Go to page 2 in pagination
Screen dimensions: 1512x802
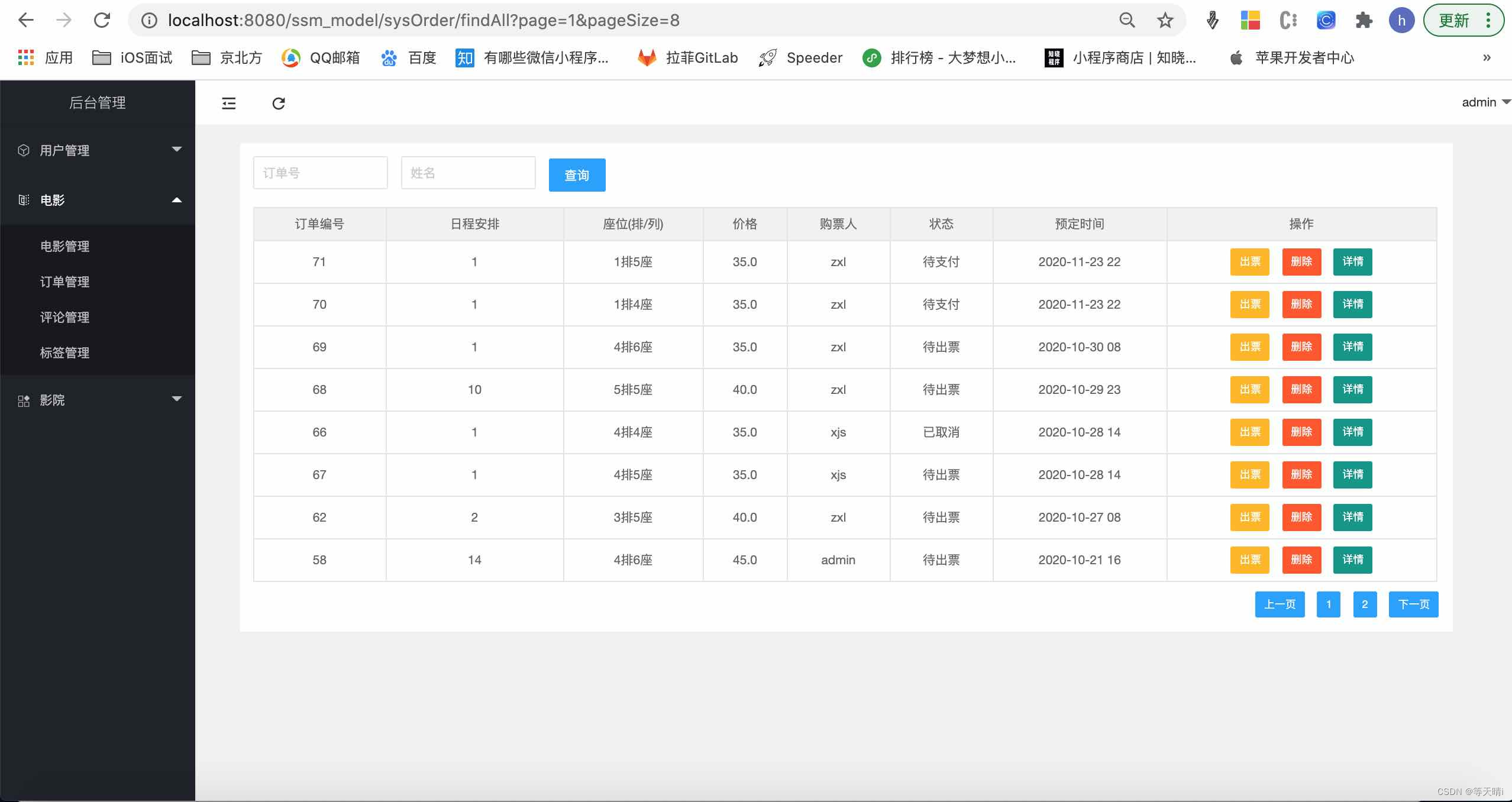(x=1365, y=604)
